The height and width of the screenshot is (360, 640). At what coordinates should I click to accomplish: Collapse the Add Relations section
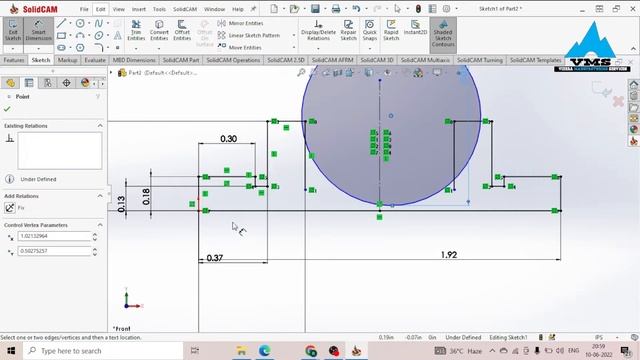(100, 196)
